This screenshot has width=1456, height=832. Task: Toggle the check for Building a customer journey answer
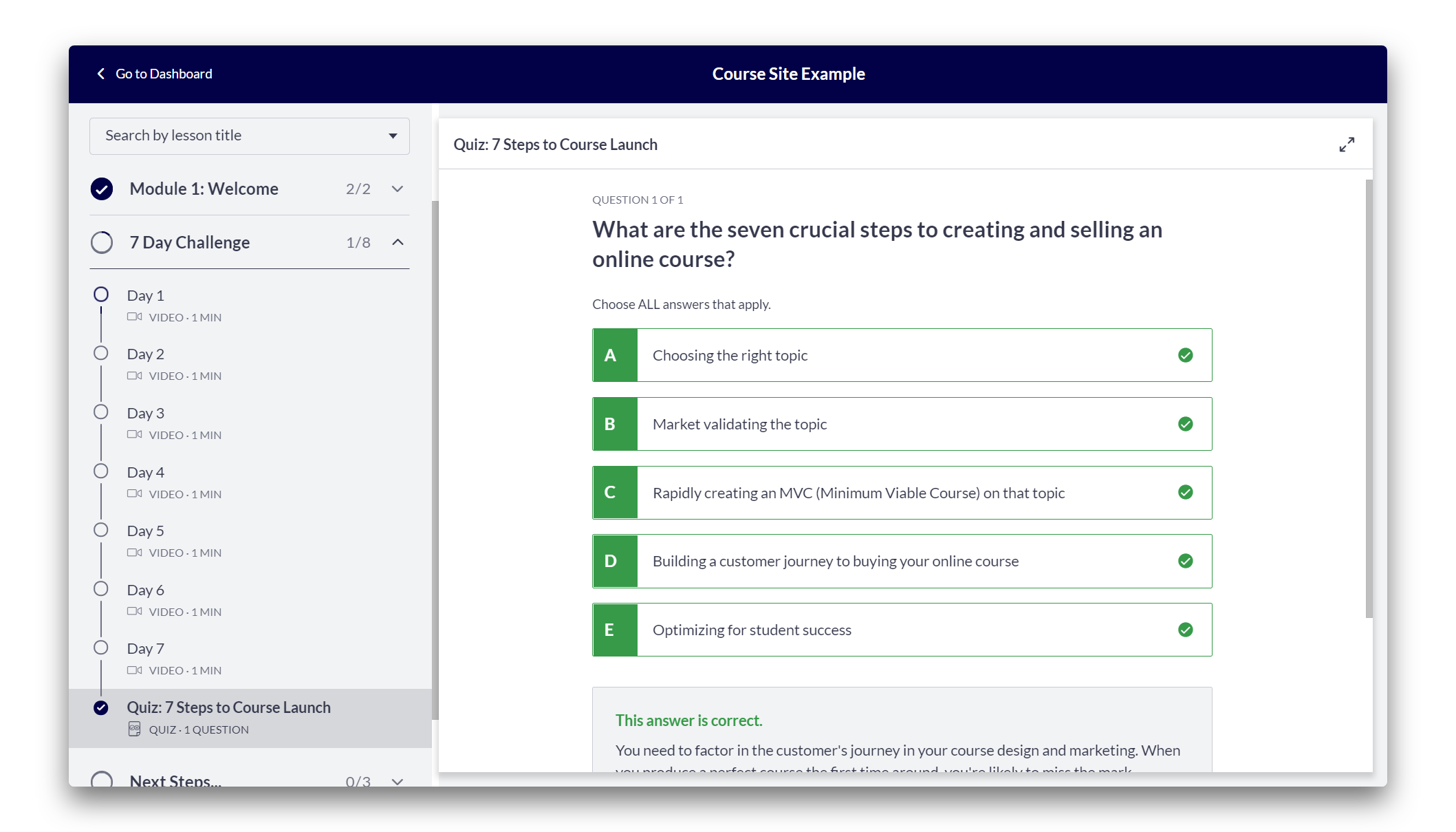1185,561
